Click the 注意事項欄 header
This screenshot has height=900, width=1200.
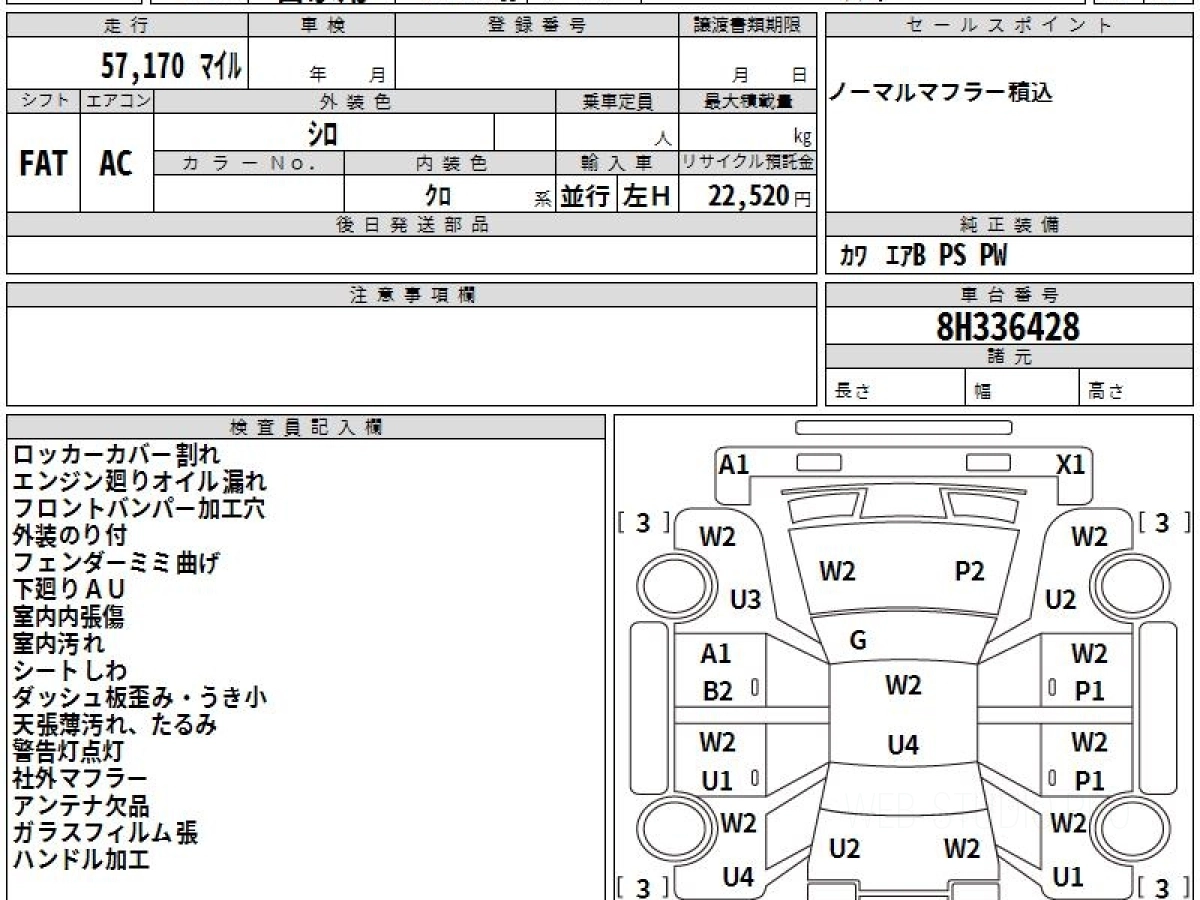(x=411, y=295)
